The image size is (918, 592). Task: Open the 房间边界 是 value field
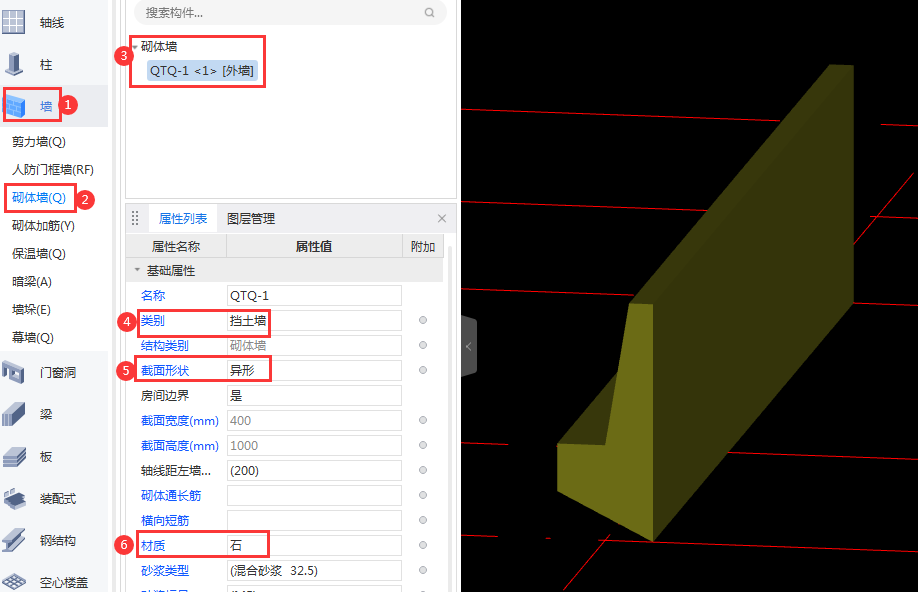coord(314,395)
